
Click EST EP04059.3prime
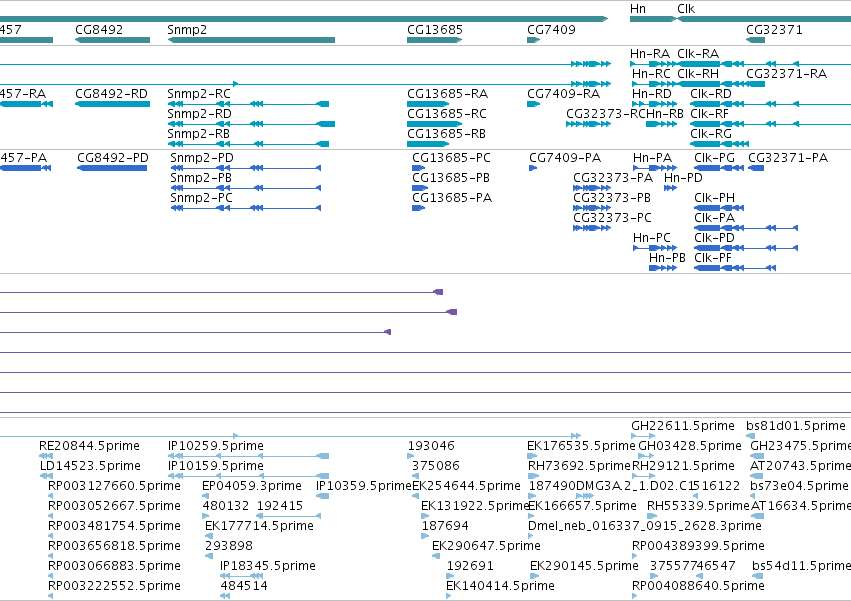pyautogui.click(x=252, y=486)
